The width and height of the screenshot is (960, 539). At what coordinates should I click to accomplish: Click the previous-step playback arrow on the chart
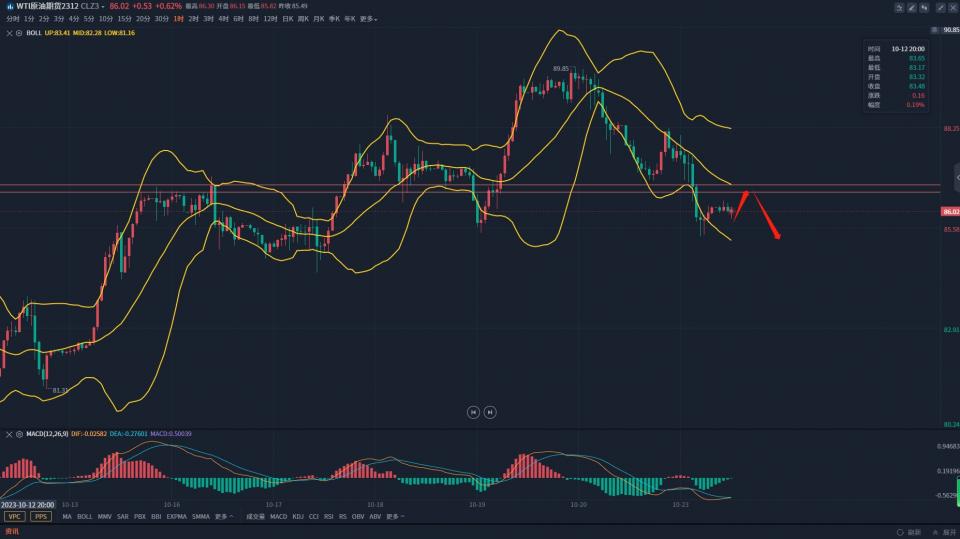coord(473,412)
